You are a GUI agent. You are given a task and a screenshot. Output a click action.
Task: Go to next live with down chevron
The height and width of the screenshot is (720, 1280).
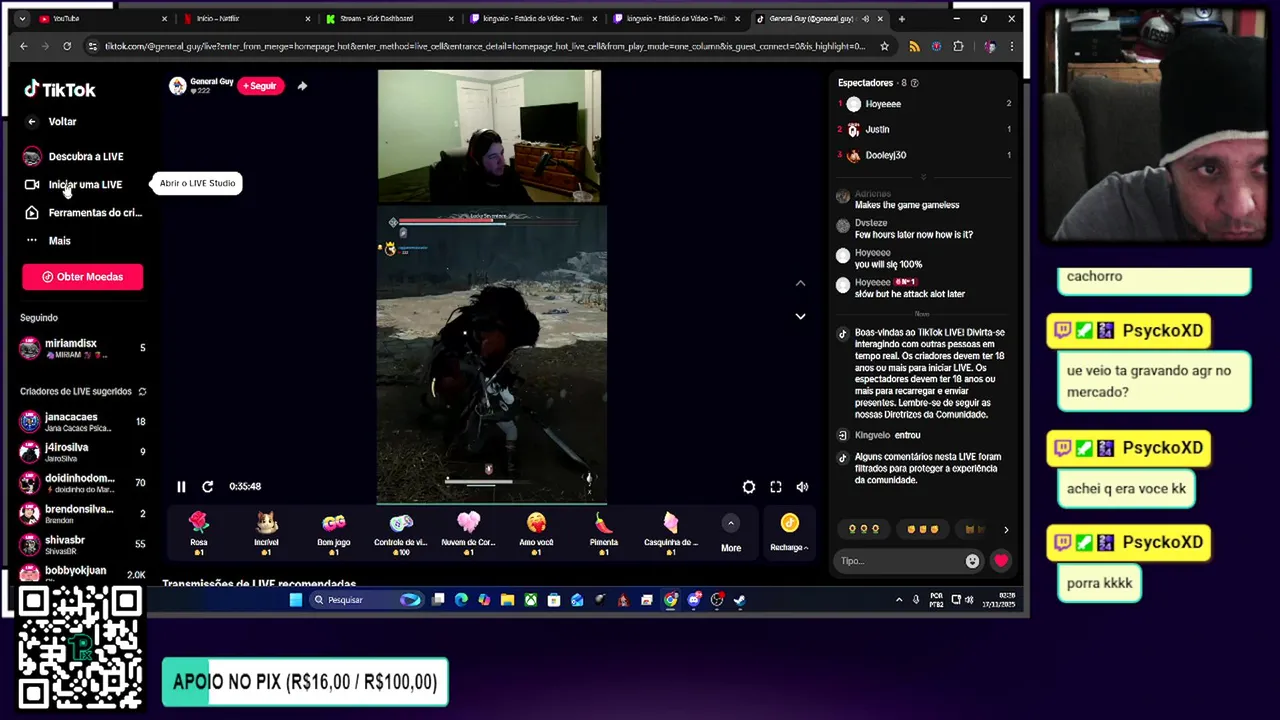click(x=800, y=316)
